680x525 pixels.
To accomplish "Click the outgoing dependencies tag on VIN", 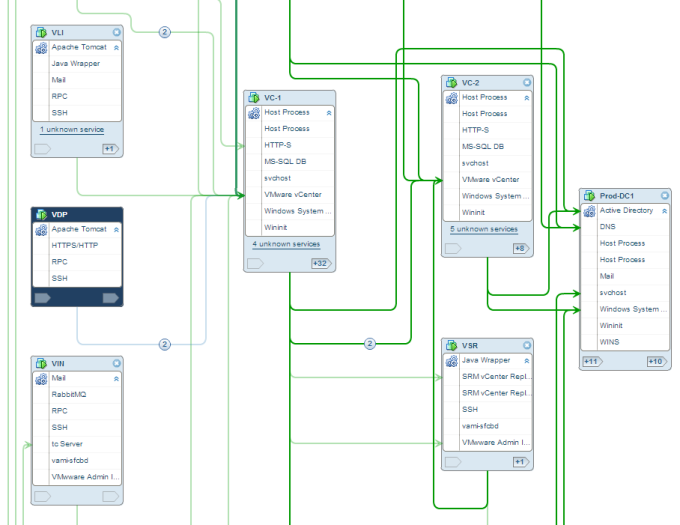I will click(x=111, y=496).
